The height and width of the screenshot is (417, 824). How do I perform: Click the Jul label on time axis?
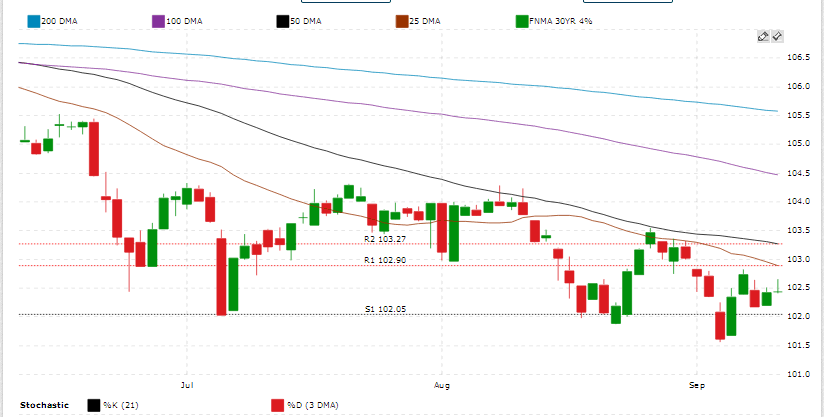[x=187, y=385]
